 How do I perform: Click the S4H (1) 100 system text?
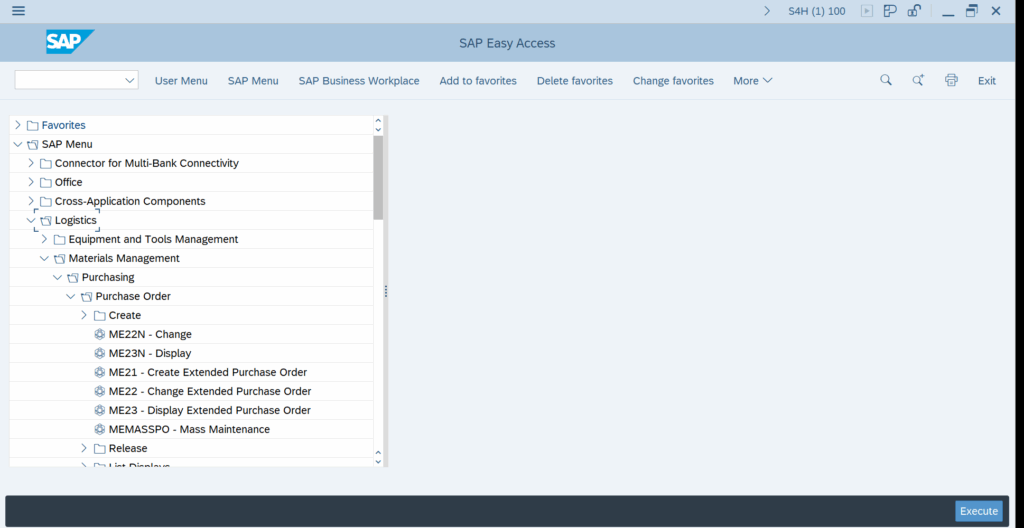pos(816,11)
